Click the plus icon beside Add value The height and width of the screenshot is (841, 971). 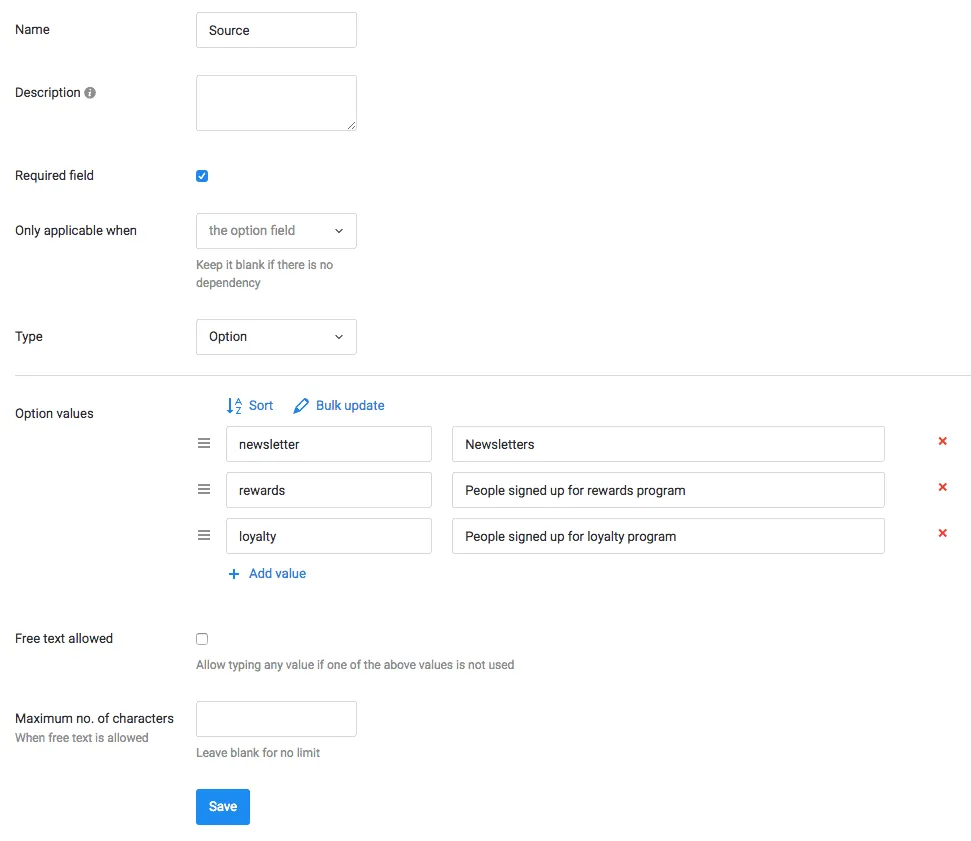233,573
